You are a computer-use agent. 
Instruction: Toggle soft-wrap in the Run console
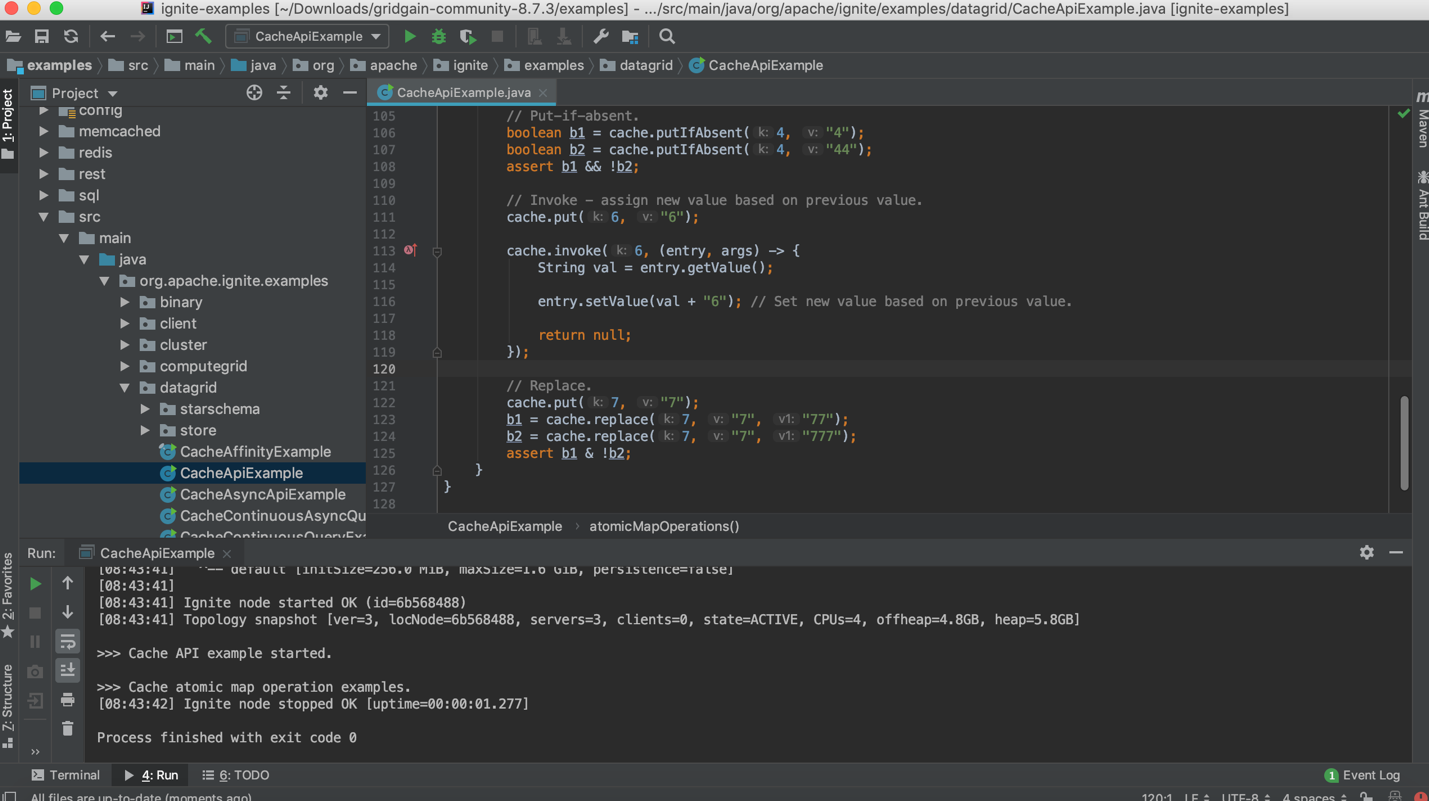tap(67, 641)
